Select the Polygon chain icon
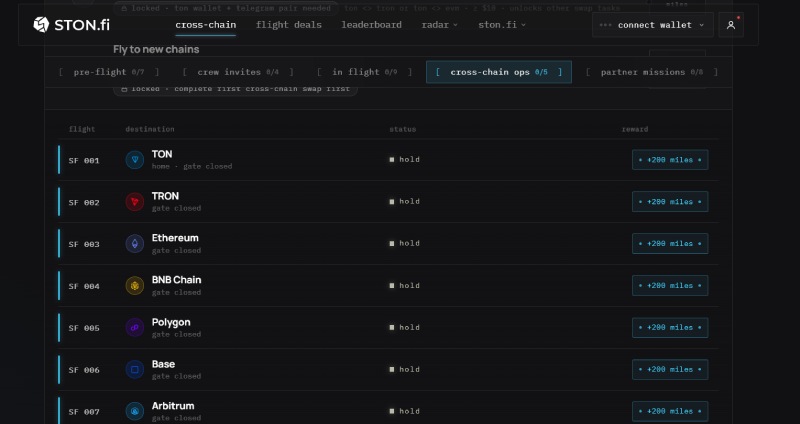Viewport: 800px width, 424px height. (135, 328)
